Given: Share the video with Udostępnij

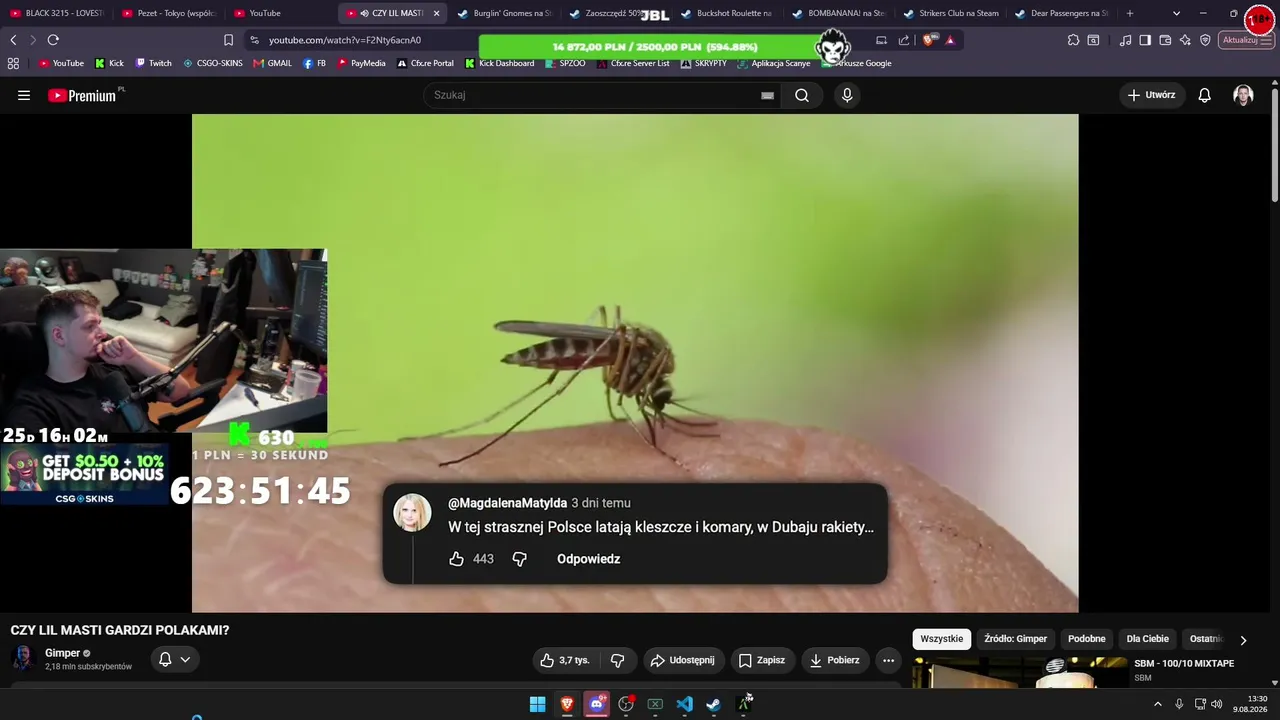Looking at the screenshot, I should click(682, 660).
